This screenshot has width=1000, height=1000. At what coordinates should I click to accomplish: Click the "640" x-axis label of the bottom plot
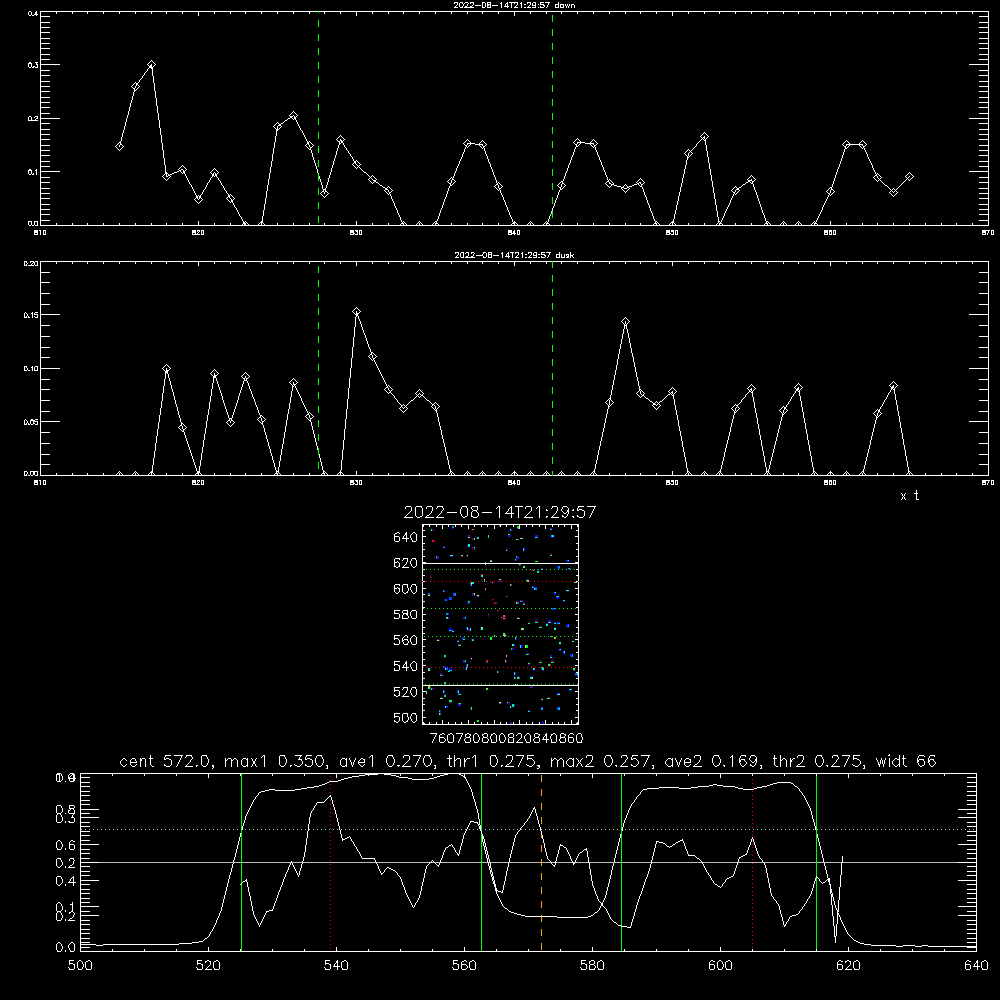pyautogui.click(x=976, y=966)
